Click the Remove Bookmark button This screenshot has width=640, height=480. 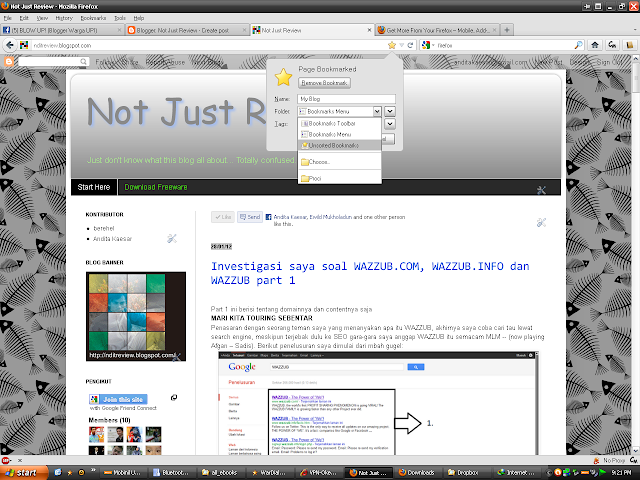coord(324,83)
